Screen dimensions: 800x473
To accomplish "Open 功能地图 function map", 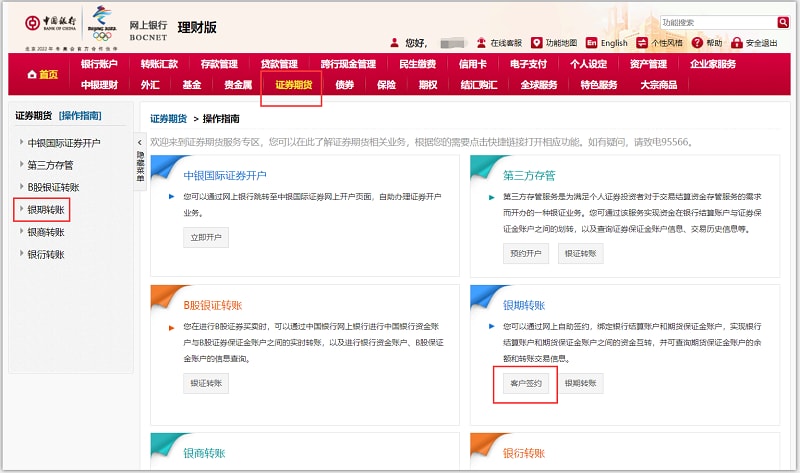I will [x=554, y=43].
